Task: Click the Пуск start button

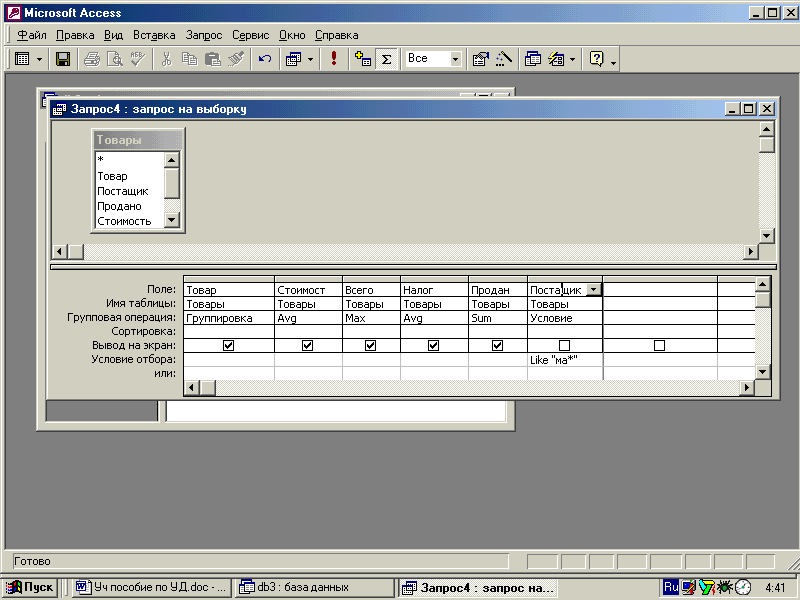Action: tap(30, 587)
